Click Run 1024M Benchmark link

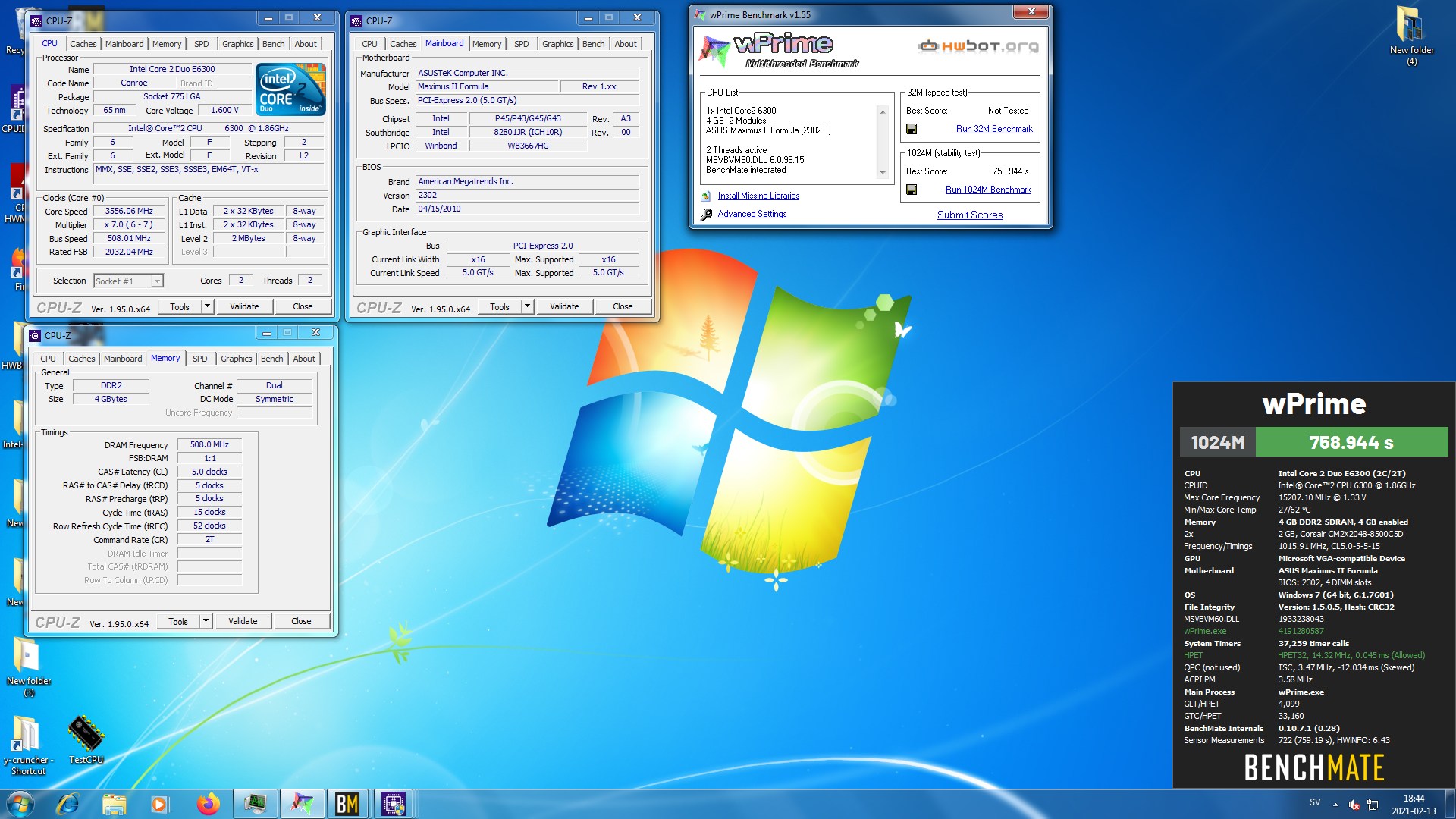coord(988,190)
